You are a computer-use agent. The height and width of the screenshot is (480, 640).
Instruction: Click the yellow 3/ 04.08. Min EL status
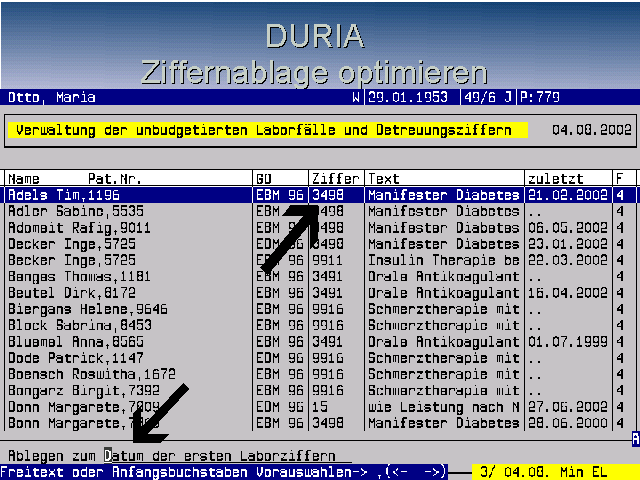(556, 472)
